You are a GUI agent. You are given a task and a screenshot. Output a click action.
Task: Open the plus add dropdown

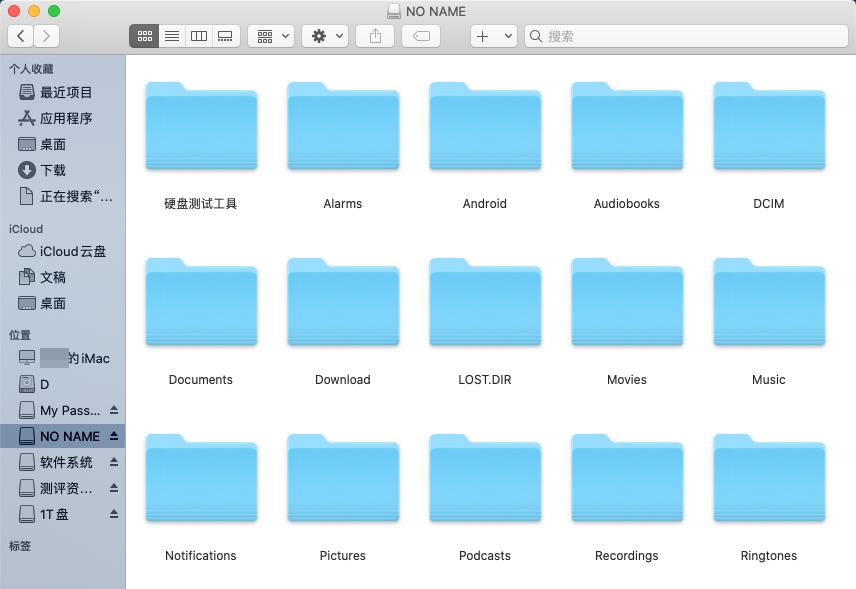(493, 36)
